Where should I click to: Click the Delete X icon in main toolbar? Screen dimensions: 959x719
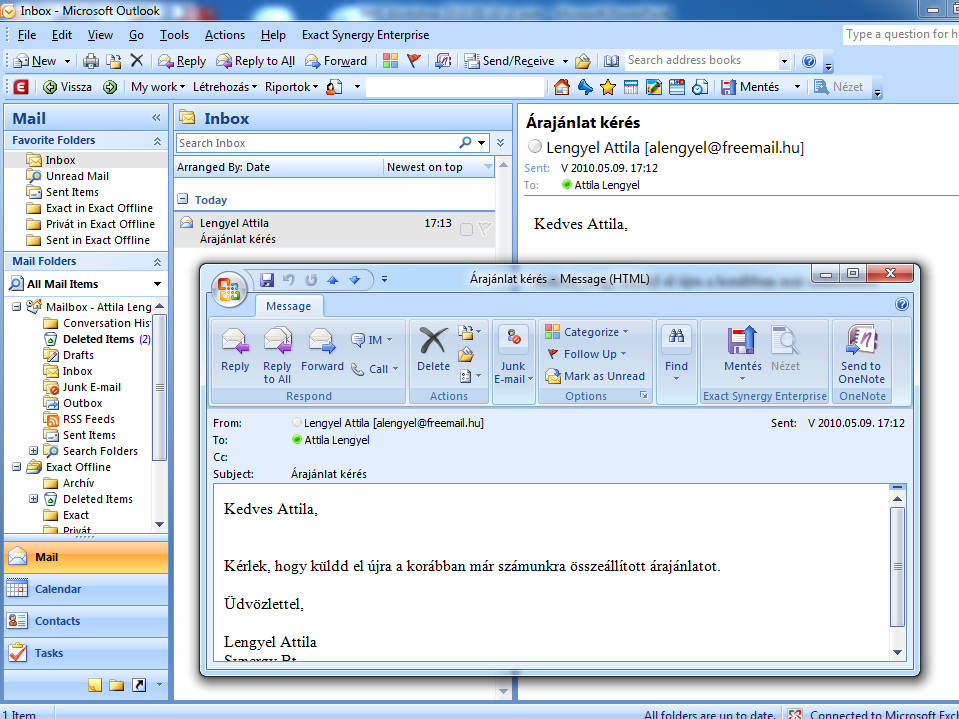(x=137, y=61)
